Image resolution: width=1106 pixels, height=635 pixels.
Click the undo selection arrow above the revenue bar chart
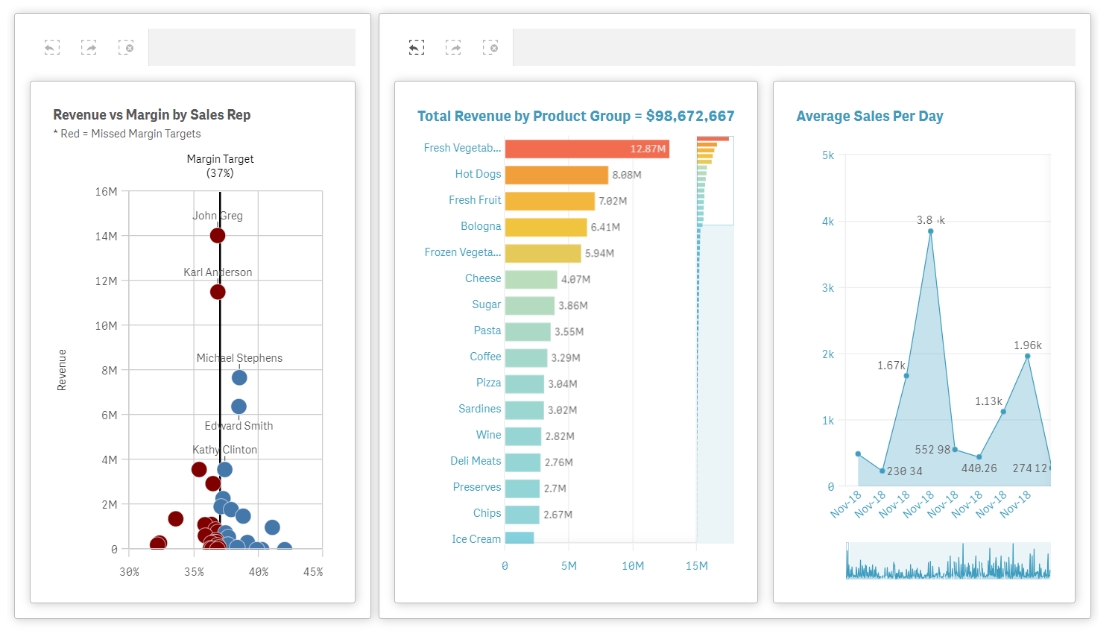pyautogui.click(x=417, y=47)
